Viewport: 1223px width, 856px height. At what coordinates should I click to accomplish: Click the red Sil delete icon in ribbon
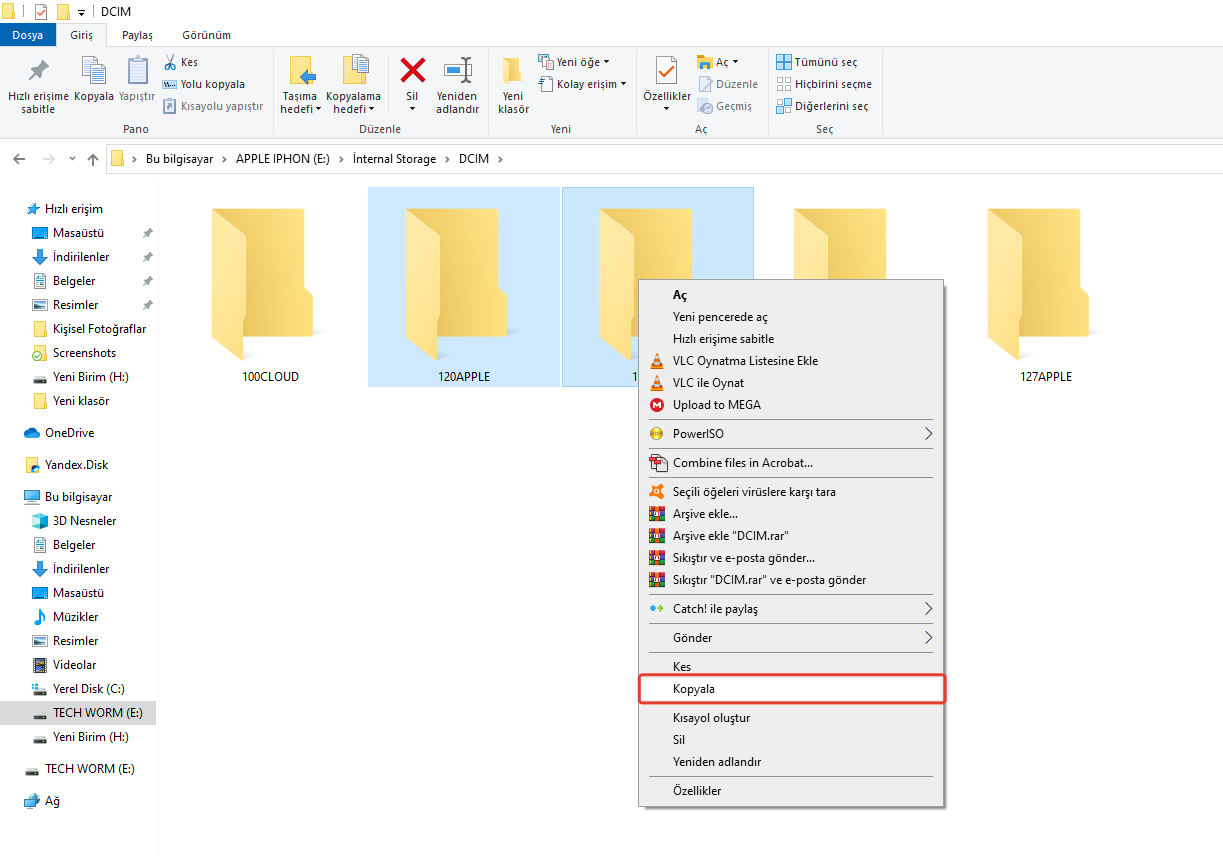(x=412, y=71)
